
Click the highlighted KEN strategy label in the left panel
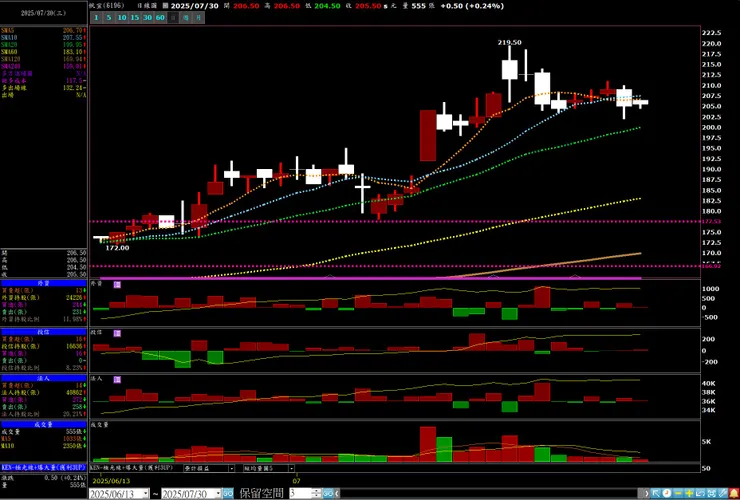[43, 467]
